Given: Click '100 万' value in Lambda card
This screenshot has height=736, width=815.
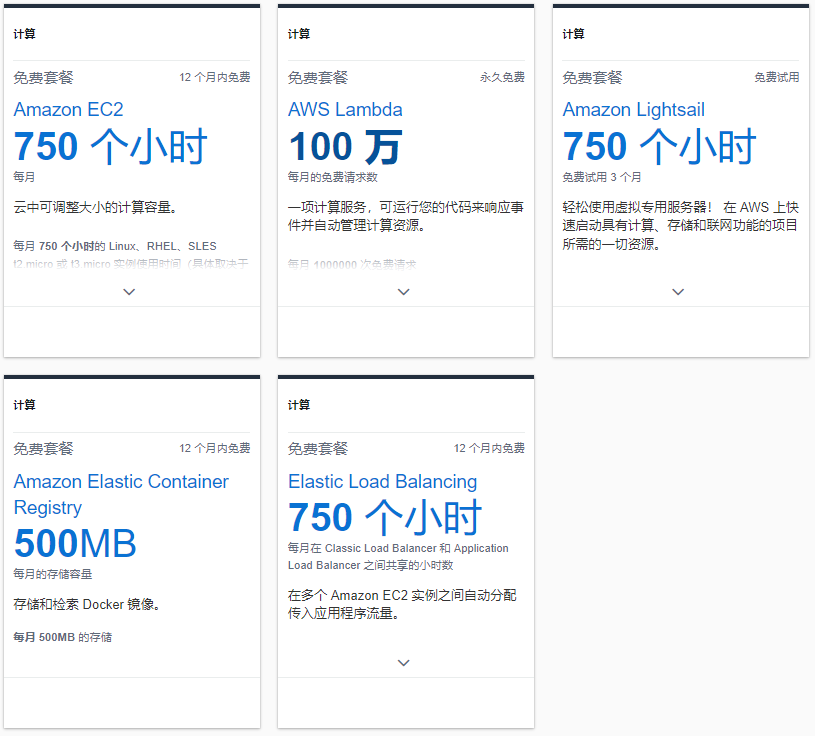Looking at the screenshot, I should 345,147.
